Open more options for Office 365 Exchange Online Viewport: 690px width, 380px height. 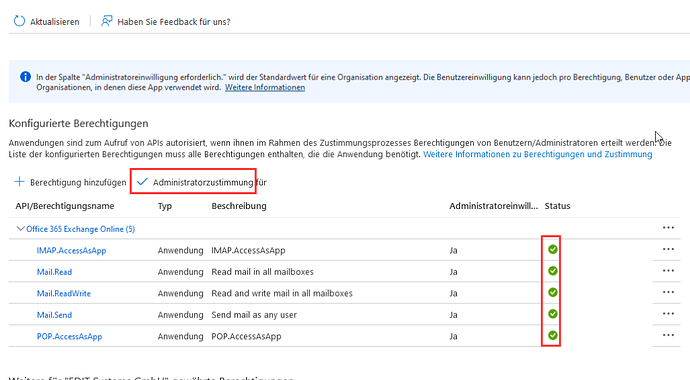click(668, 228)
